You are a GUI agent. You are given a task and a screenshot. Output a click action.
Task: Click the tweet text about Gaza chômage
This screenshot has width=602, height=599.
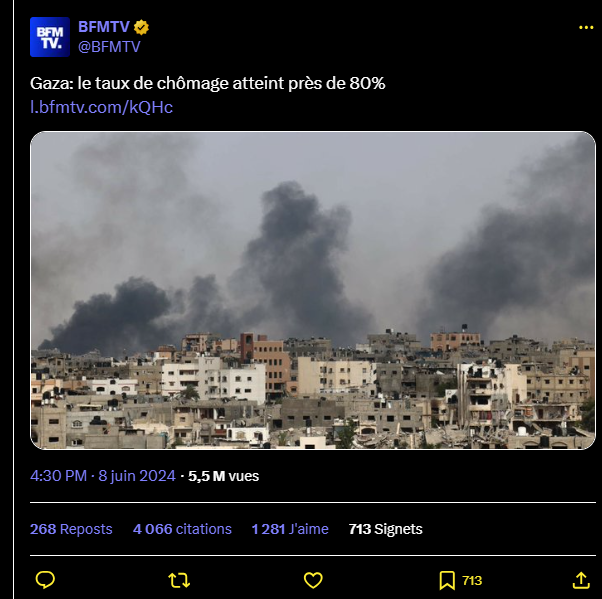click(x=207, y=83)
